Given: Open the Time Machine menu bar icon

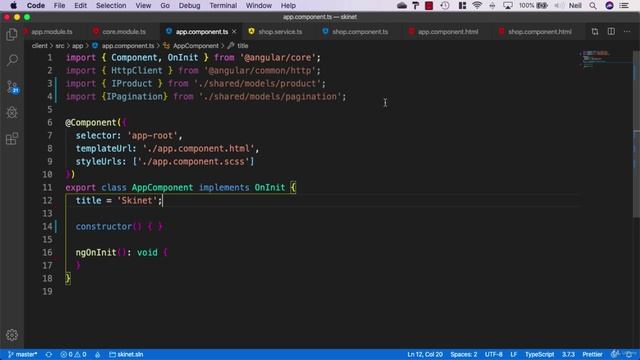Looking at the screenshot, I should (445, 5).
